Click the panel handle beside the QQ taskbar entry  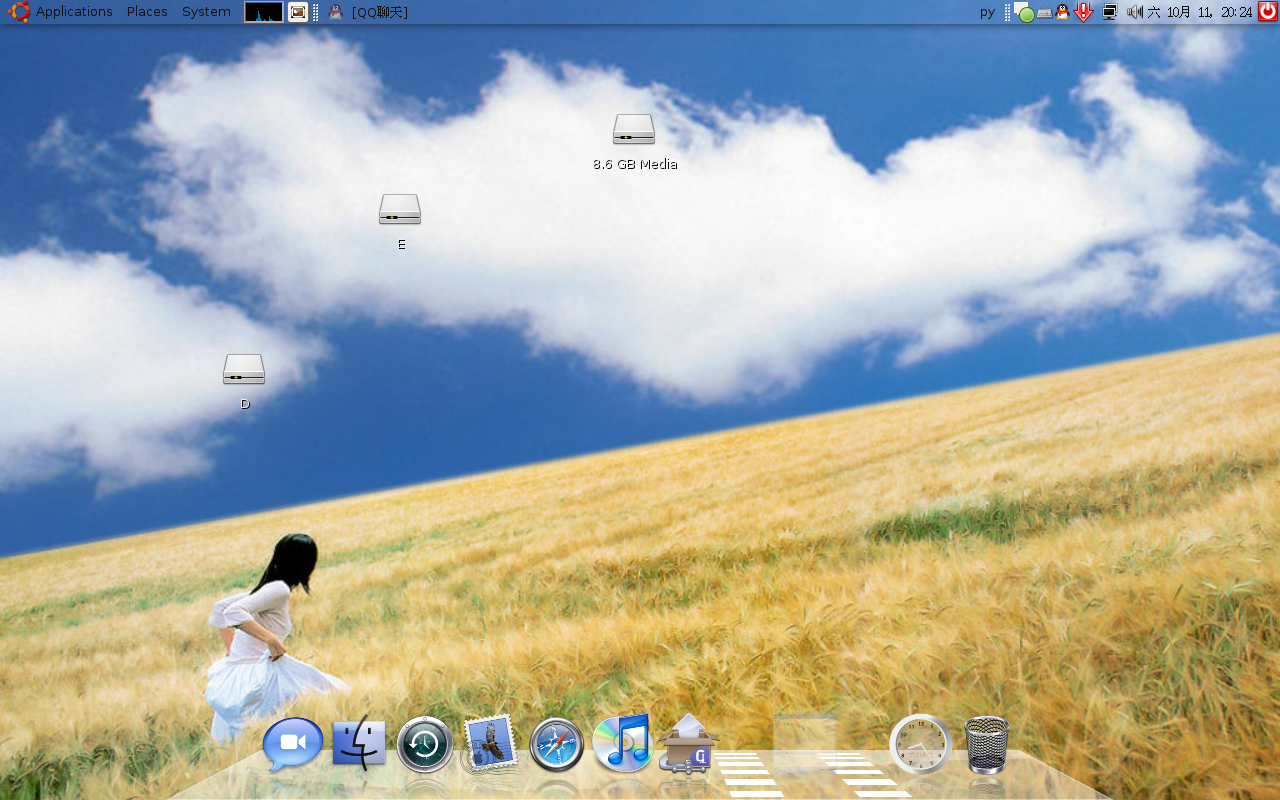click(x=316, y=12)
